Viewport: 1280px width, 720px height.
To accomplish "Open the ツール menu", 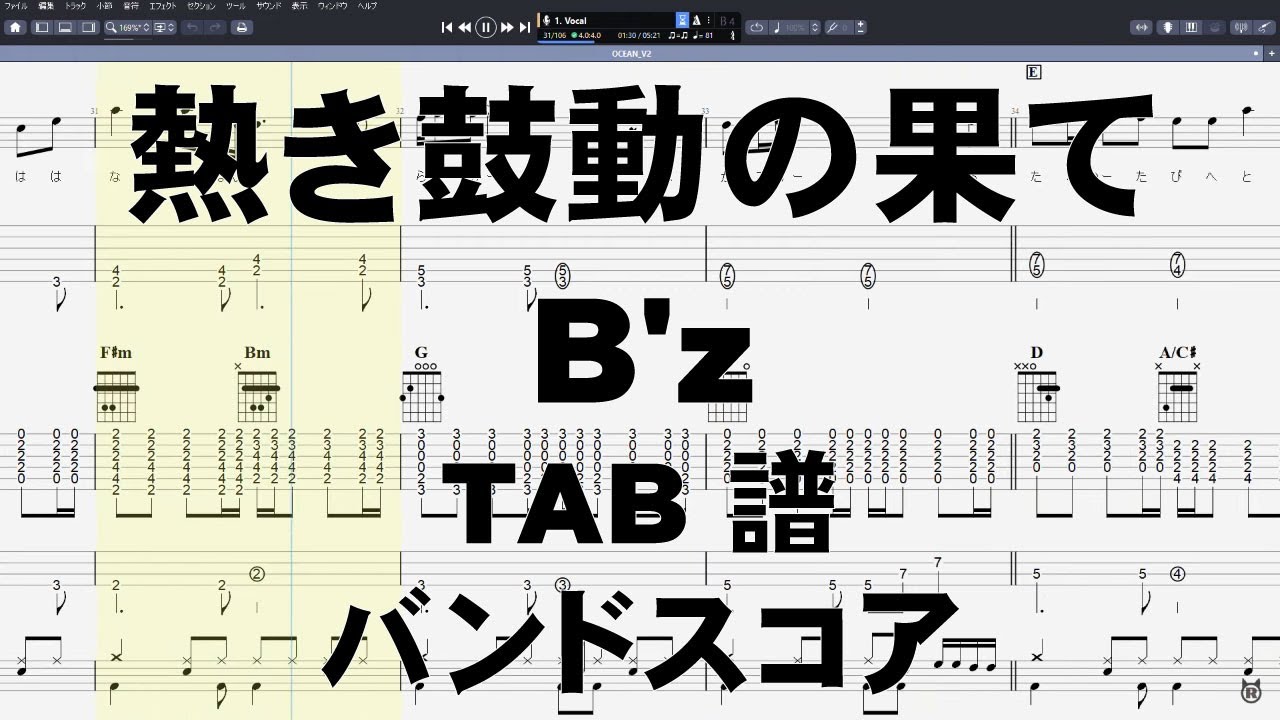I will [236, 6].
